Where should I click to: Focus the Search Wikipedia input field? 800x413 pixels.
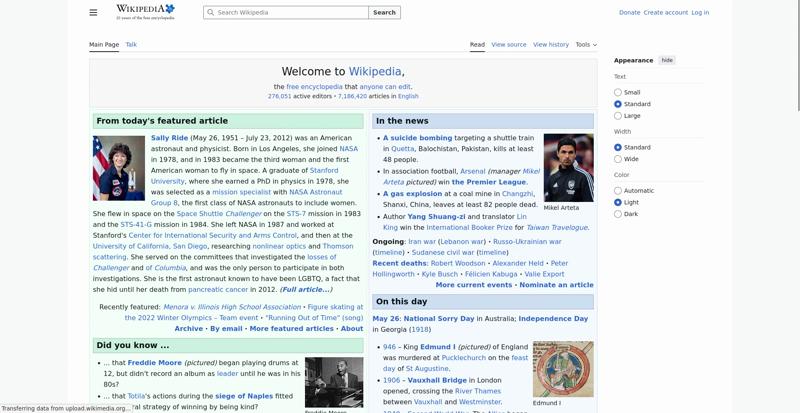coord(286,12)
